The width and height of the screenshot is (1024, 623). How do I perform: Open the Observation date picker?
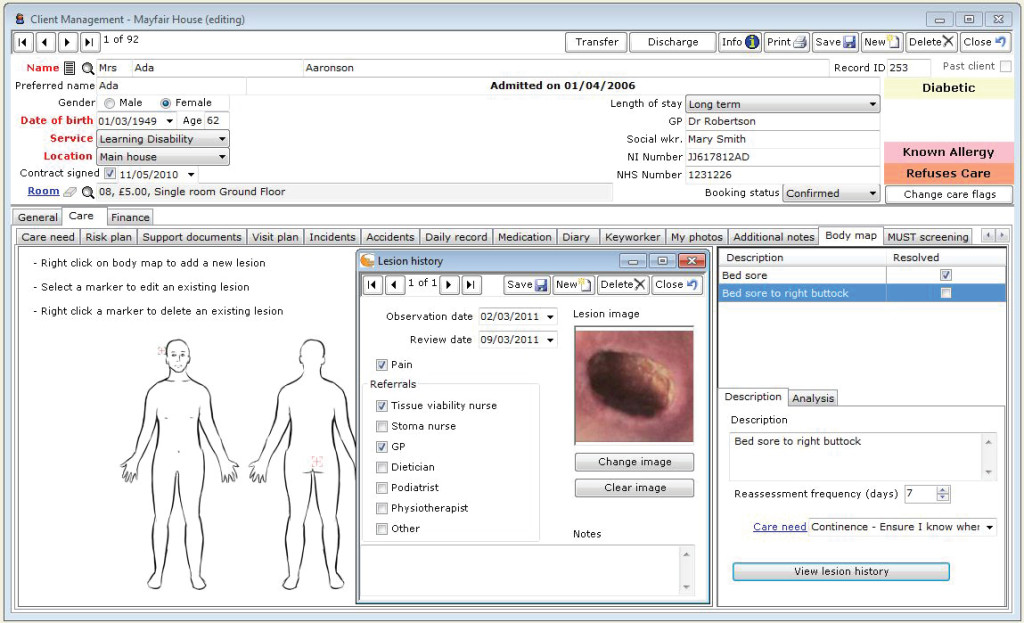pos(551,317)
